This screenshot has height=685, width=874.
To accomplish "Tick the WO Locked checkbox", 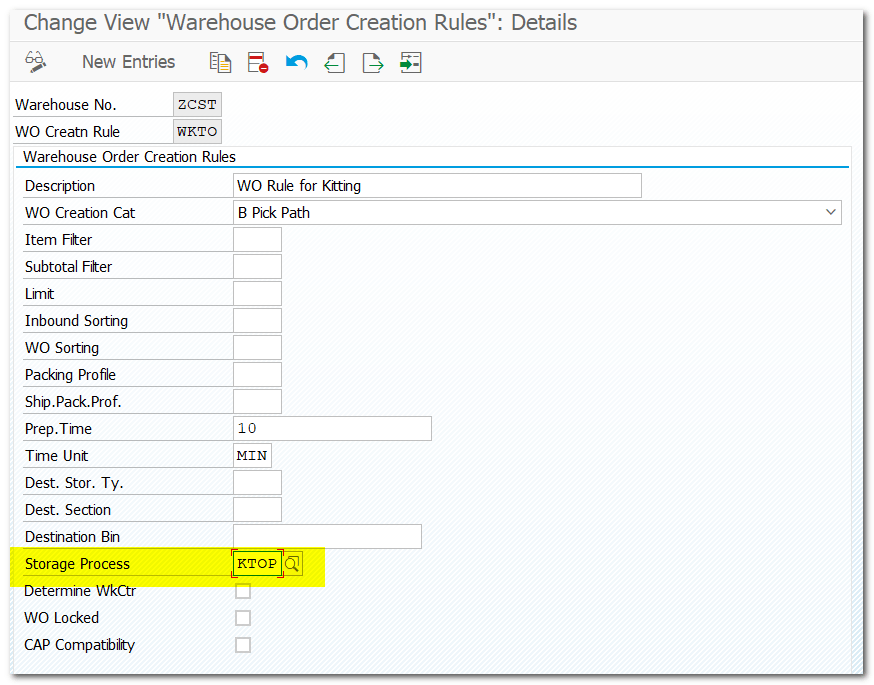I will (x=243, y=618).
